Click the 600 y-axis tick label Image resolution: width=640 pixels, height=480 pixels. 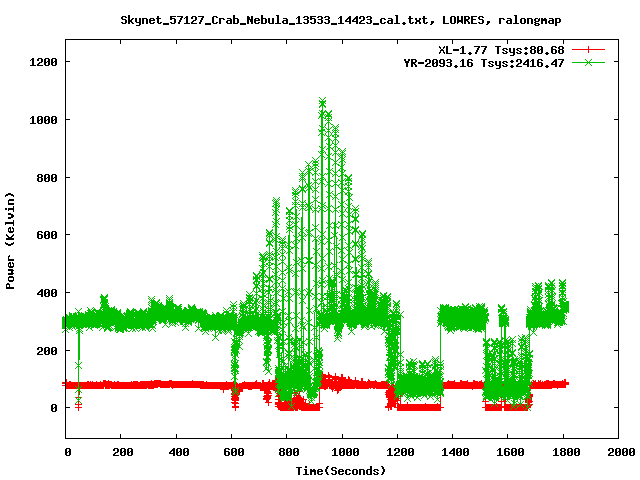47,235
